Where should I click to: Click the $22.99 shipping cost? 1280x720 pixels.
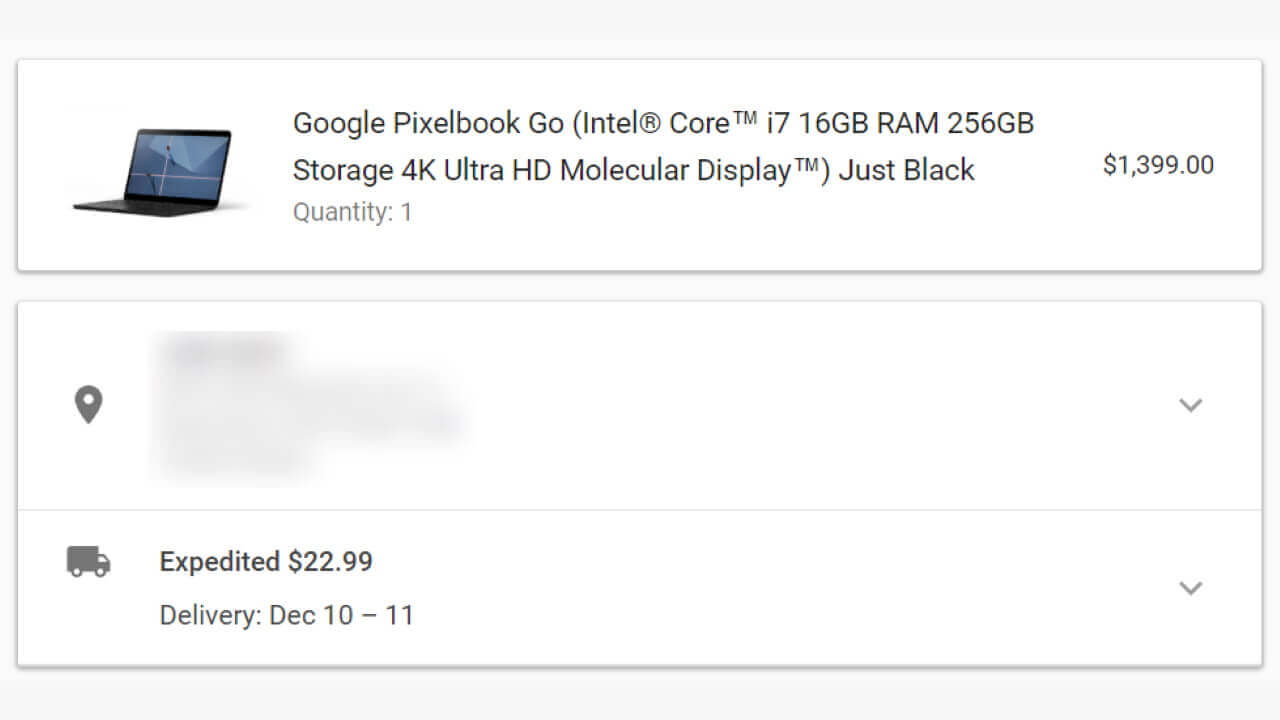click(x=330, y=561)
